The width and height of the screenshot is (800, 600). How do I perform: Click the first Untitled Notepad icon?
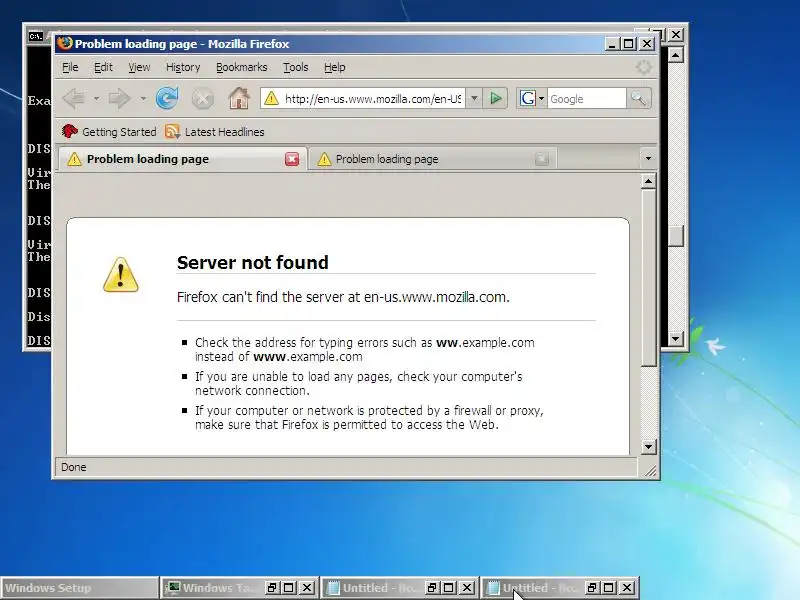coord(333,588)
